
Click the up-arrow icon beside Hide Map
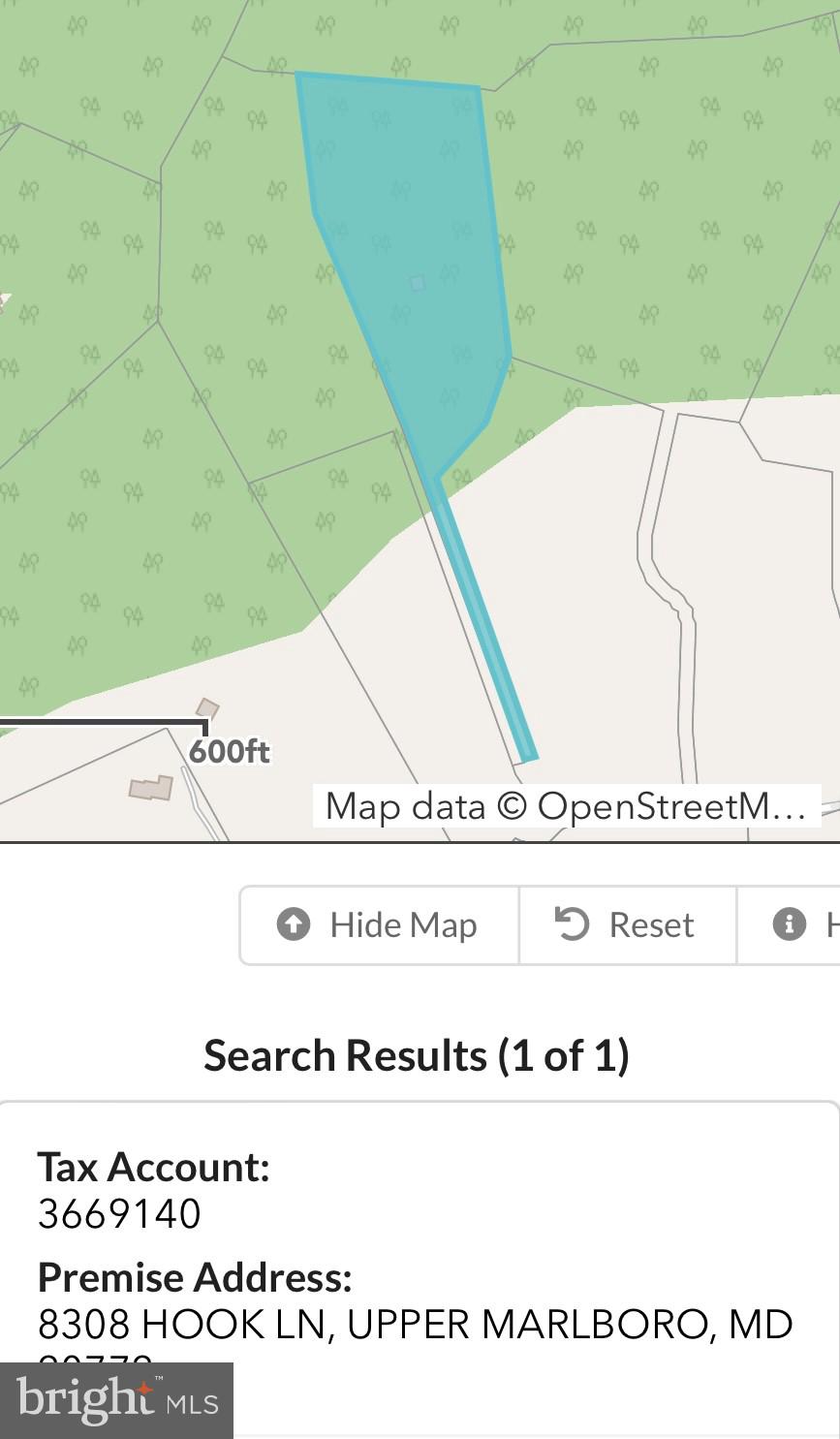294,924
